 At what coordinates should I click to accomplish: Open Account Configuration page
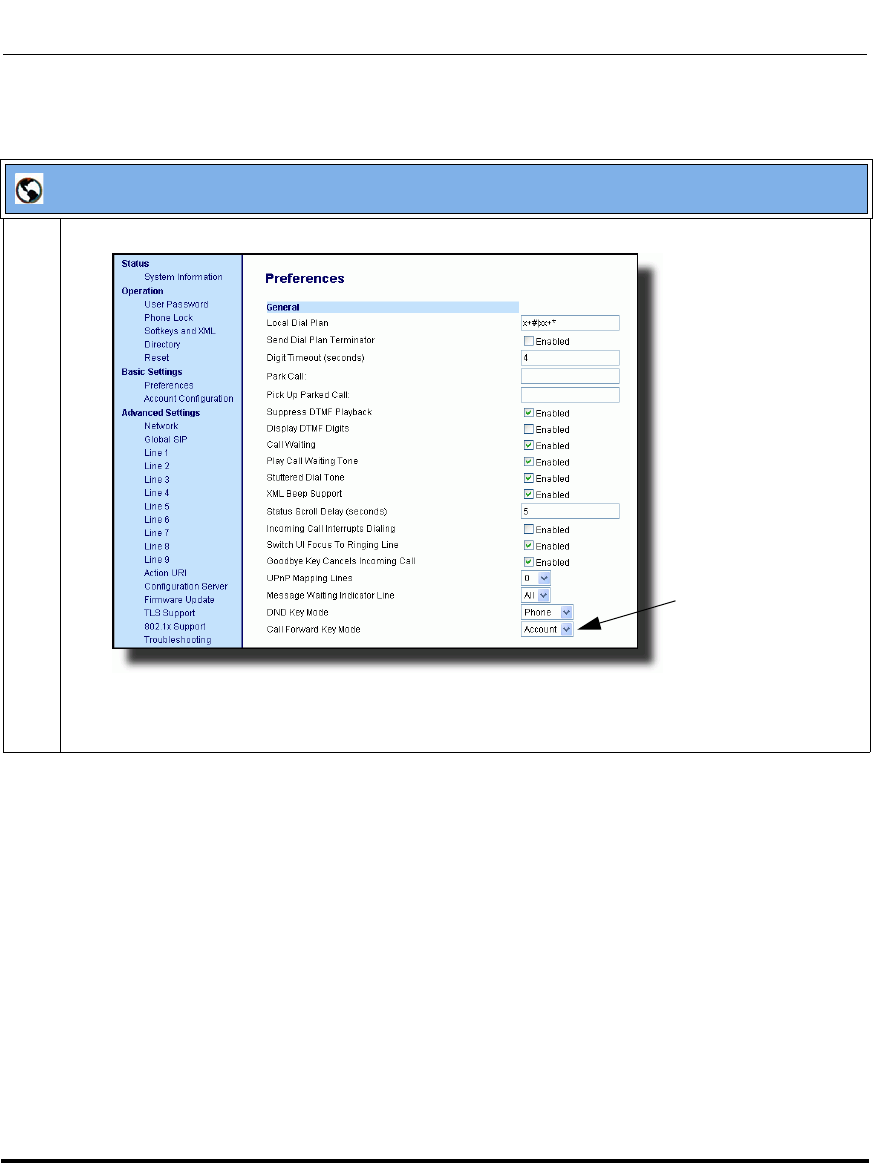tap(189, 399)
